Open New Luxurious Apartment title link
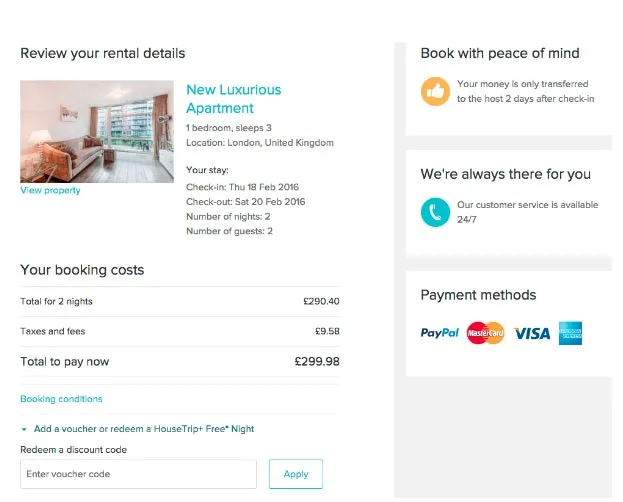 pyautogui.click(x=233, y=99)
